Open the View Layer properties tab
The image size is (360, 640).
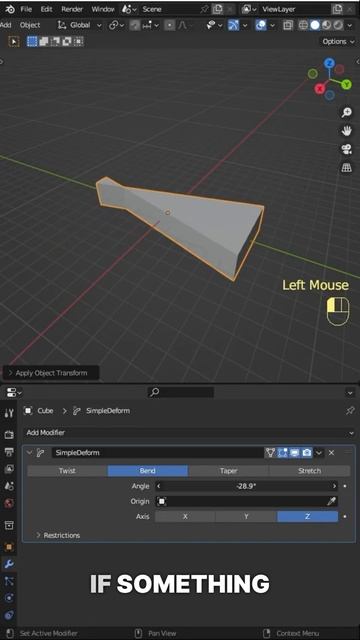(x=9, y=469)
